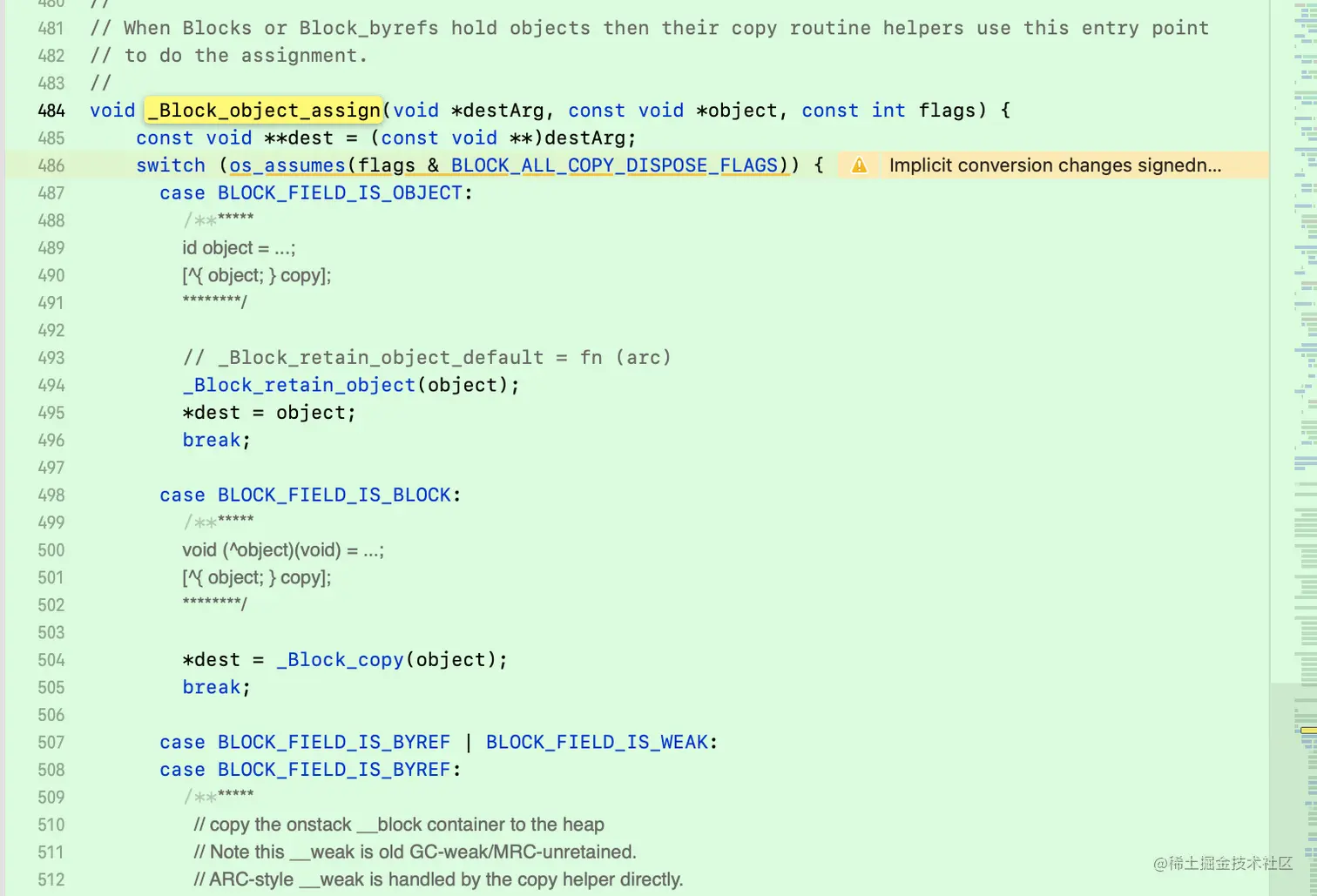The image size is (1317, 896).
Task: Click the comment '// _Block_retain_object_default = fn (arc)'
Action: pyautogui.click(x=427, y=358)
